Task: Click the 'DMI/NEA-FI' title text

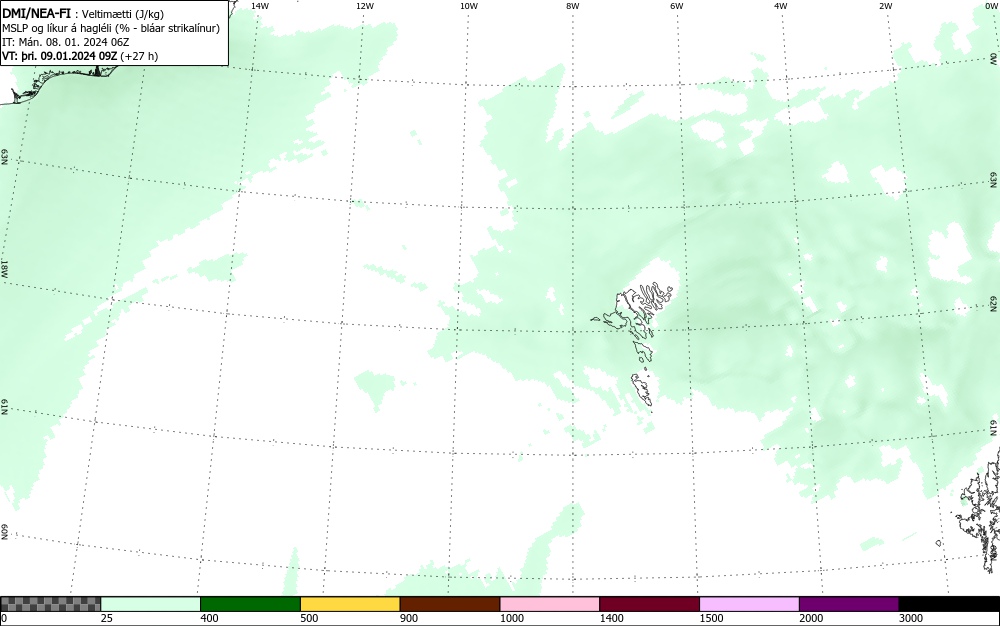Action: coord(36,14)
